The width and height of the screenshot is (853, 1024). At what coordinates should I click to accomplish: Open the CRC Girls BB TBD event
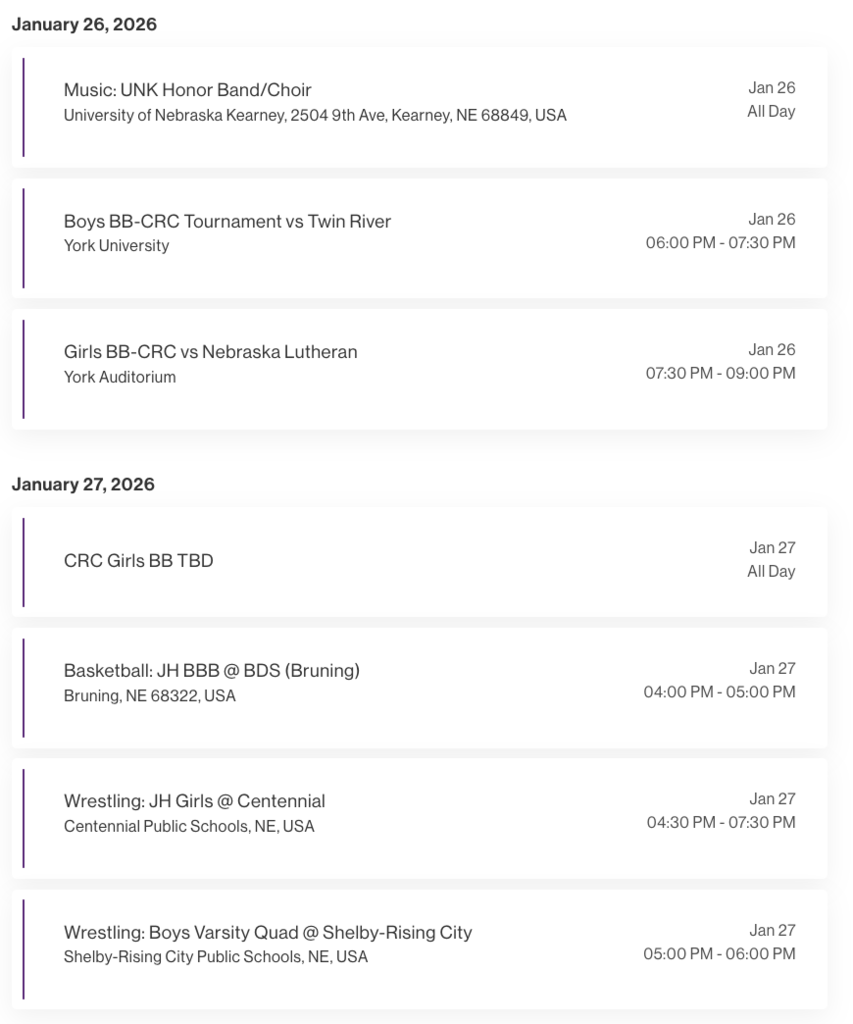point(138,561)
